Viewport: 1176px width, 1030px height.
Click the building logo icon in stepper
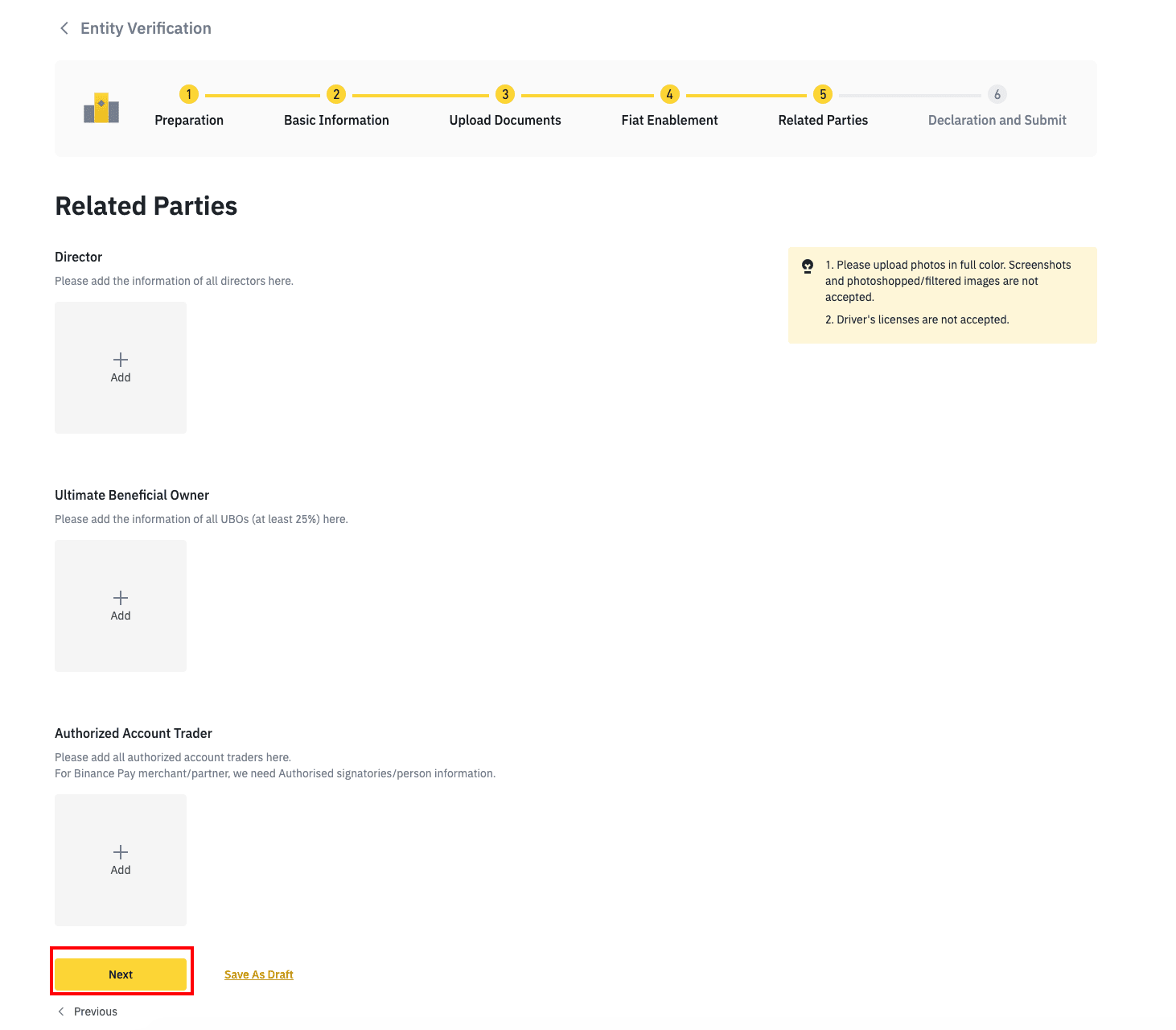(101, 108)
